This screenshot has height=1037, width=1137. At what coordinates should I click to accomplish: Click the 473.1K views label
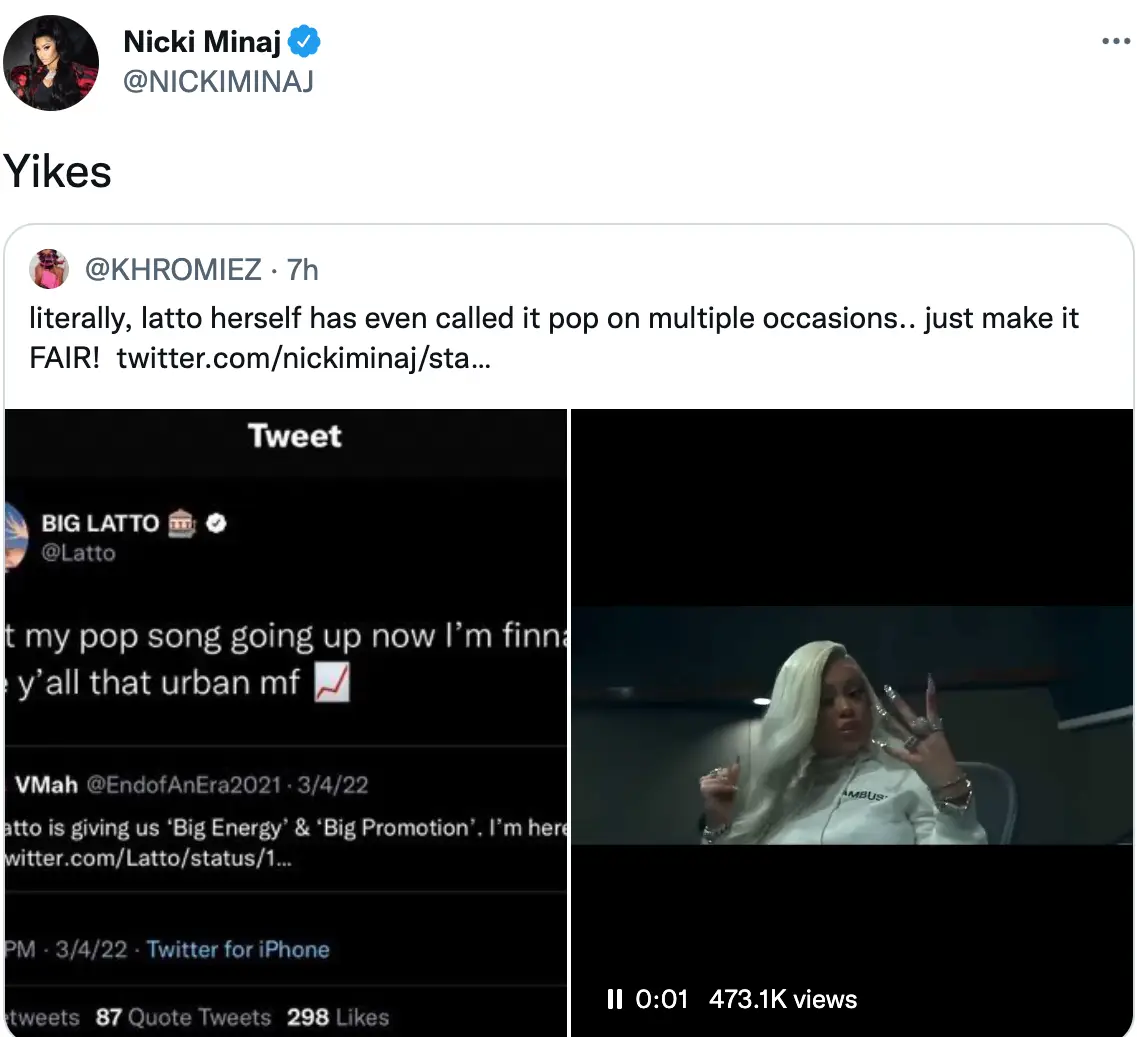(x=782, y=998)
